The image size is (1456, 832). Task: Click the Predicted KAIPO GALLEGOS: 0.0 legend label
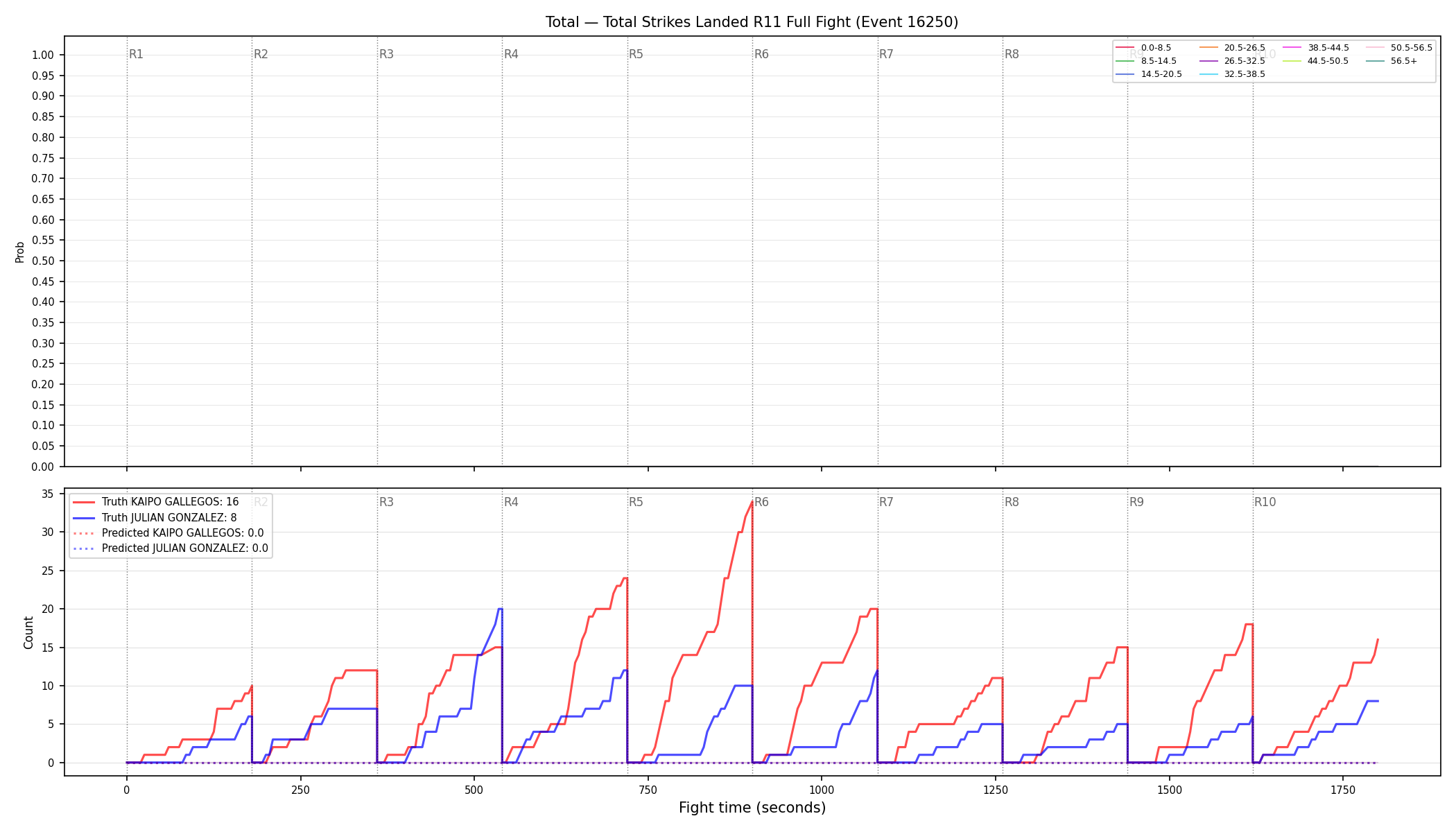point(182,533)
